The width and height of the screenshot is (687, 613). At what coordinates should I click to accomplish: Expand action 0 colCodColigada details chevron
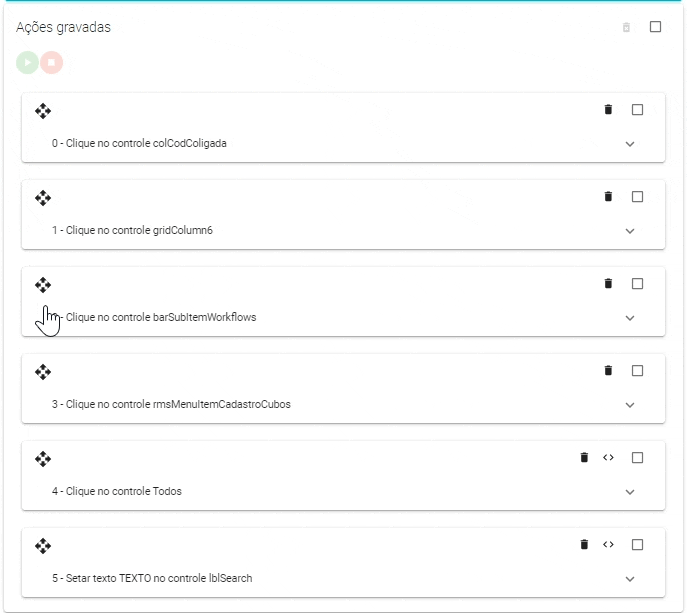coord(630,144)
